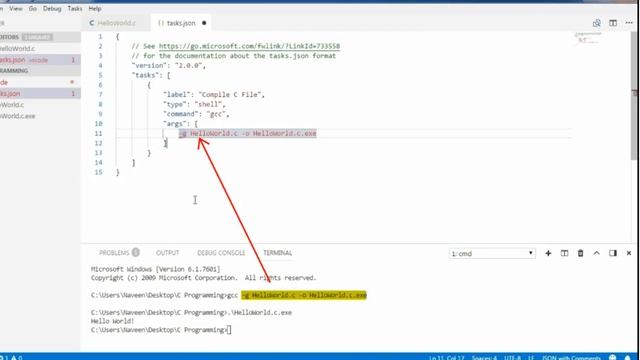Select the tasks.json editor tab

pos(181,23)
